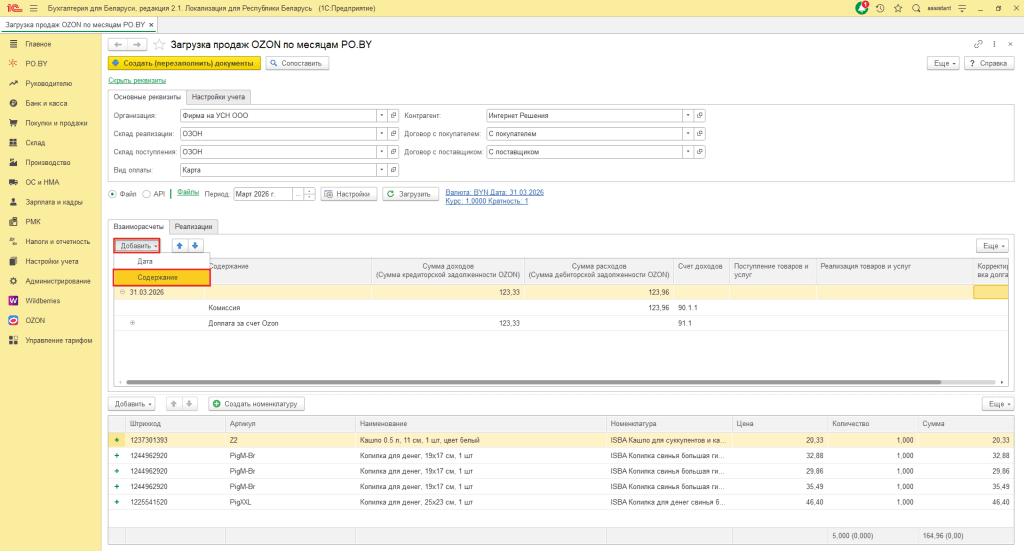Switch to Реализации tab
The image size is (1024, 551).
click(x=193, y=227)
